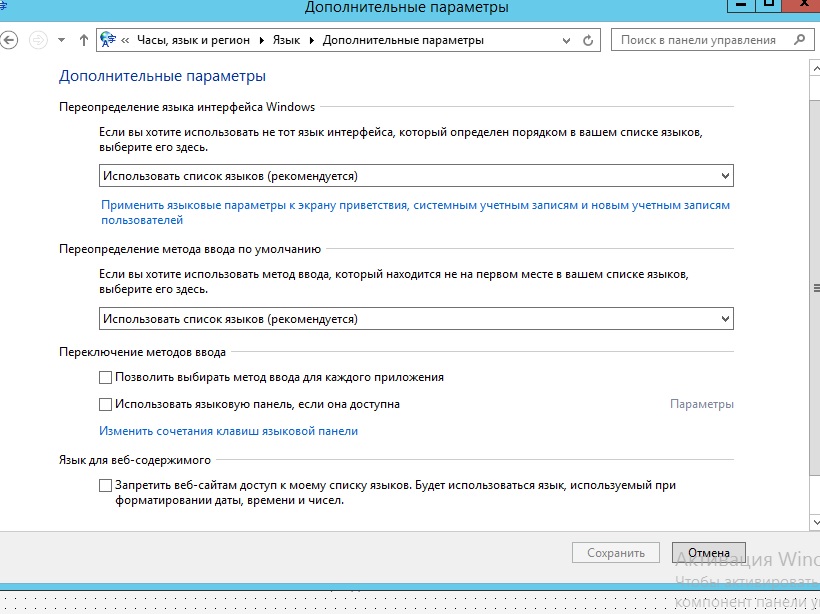Toggle 'Запретить веб-сайтам доступ к моему списку языков'

[106, 486]
